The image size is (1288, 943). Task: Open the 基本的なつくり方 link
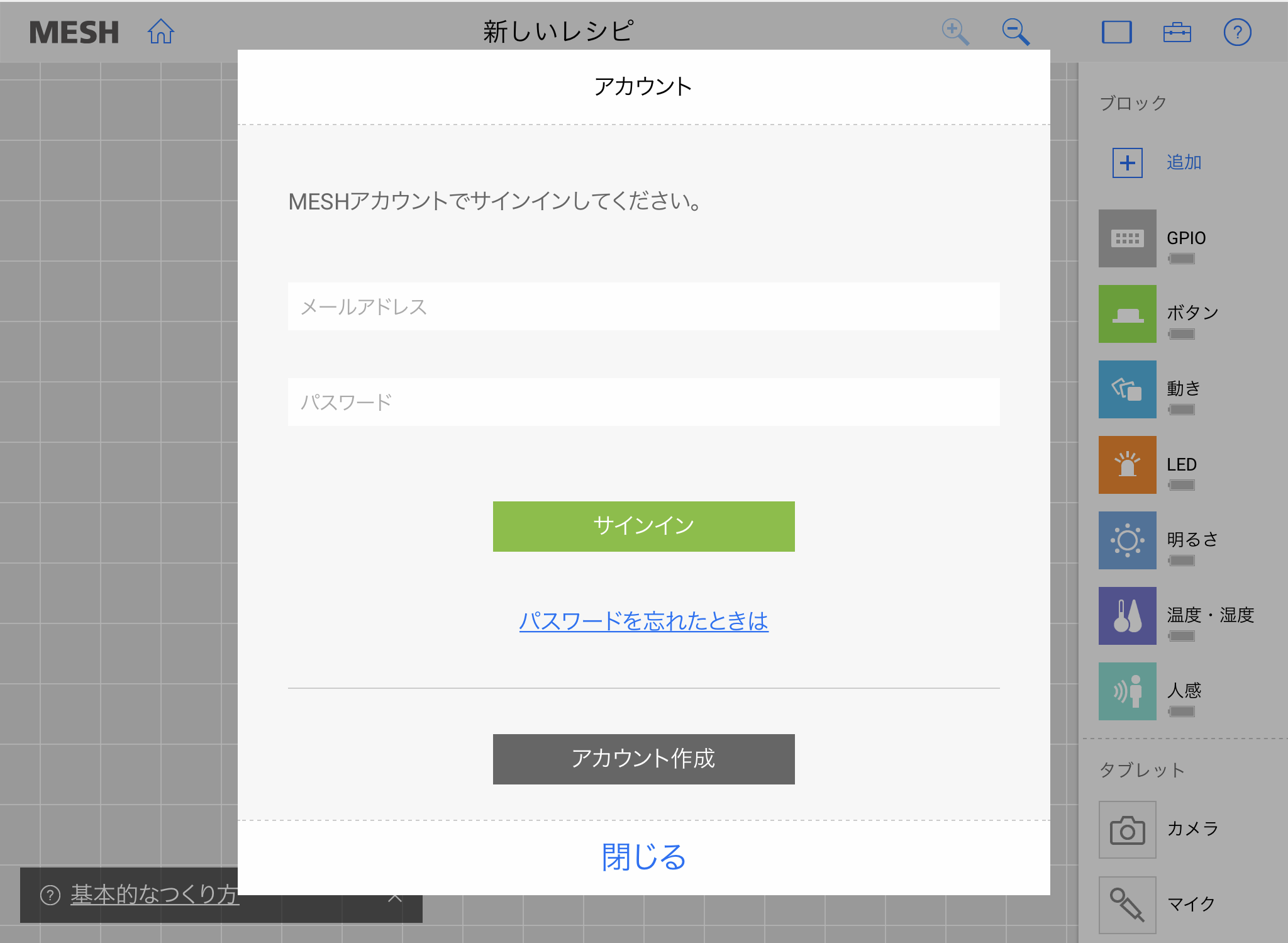[x=155, y=895]
